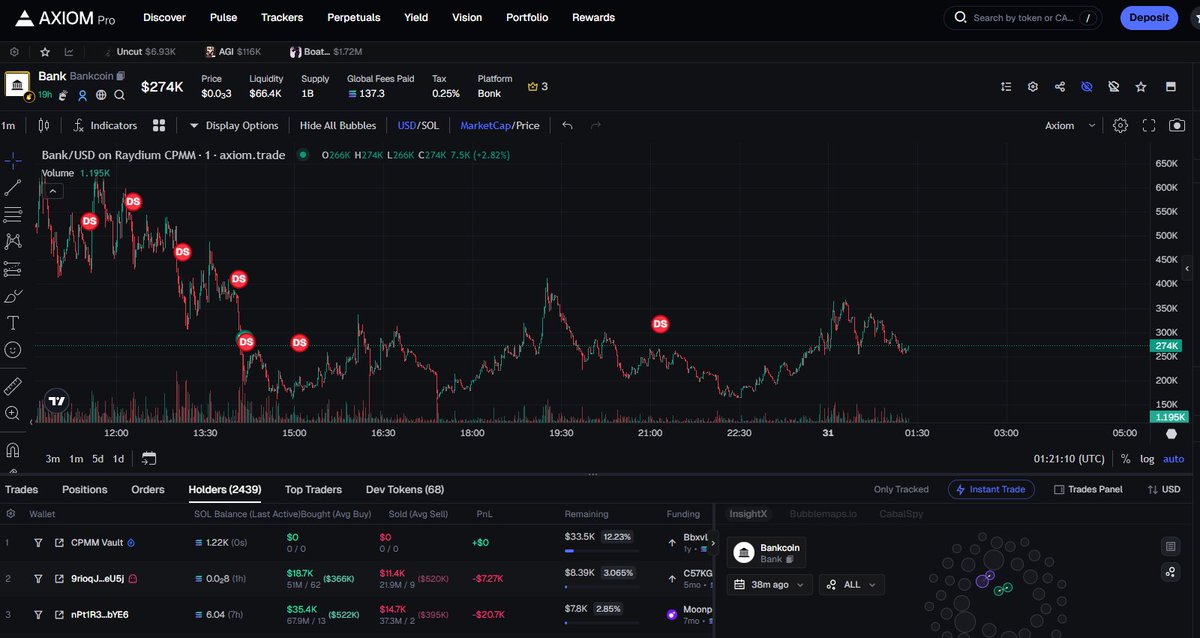1200x638 pixels.
Task: Click the Deposit button
Action: 1149,18
